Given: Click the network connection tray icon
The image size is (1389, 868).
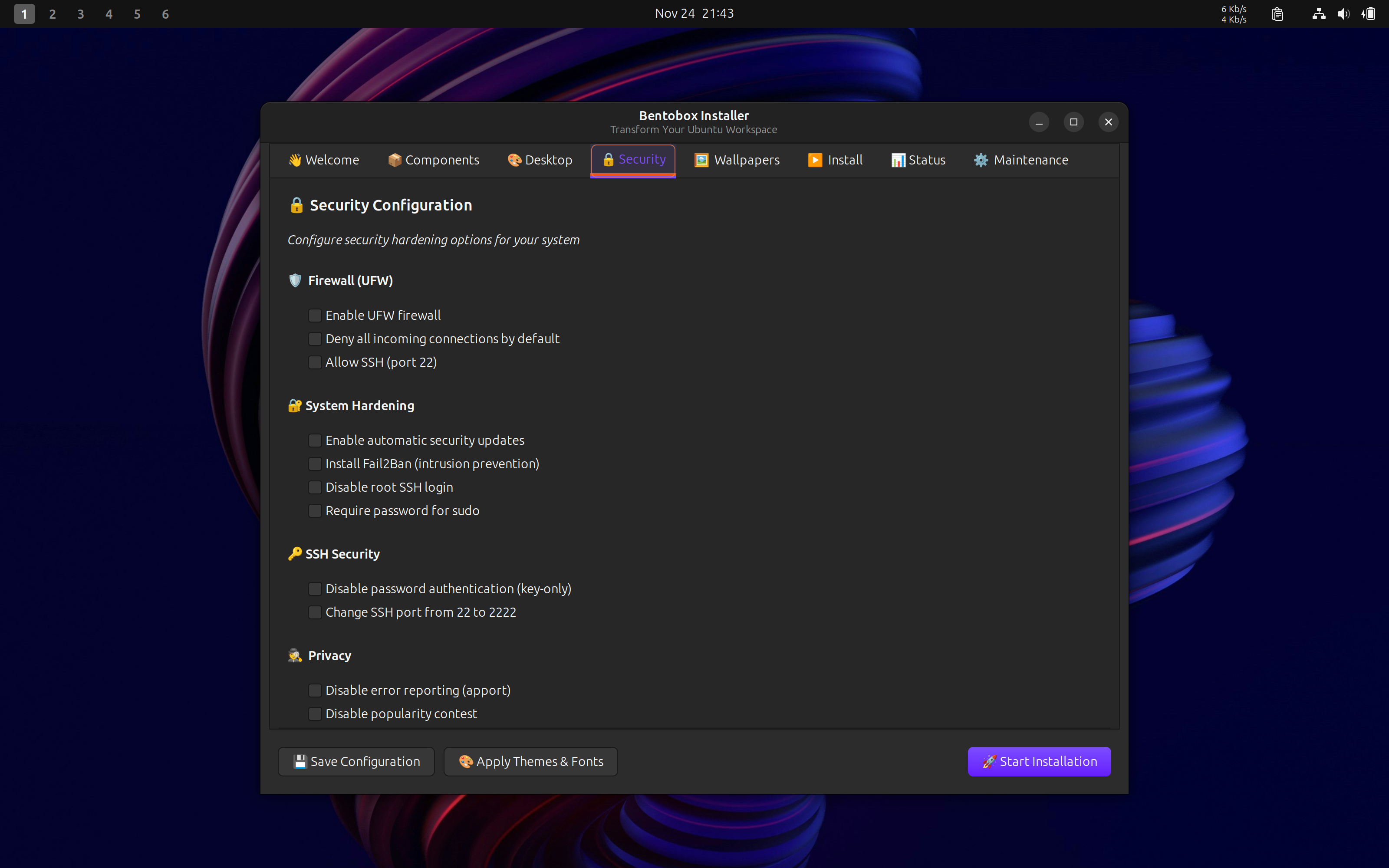Looking at the screenshot, I should [1318, 14].
